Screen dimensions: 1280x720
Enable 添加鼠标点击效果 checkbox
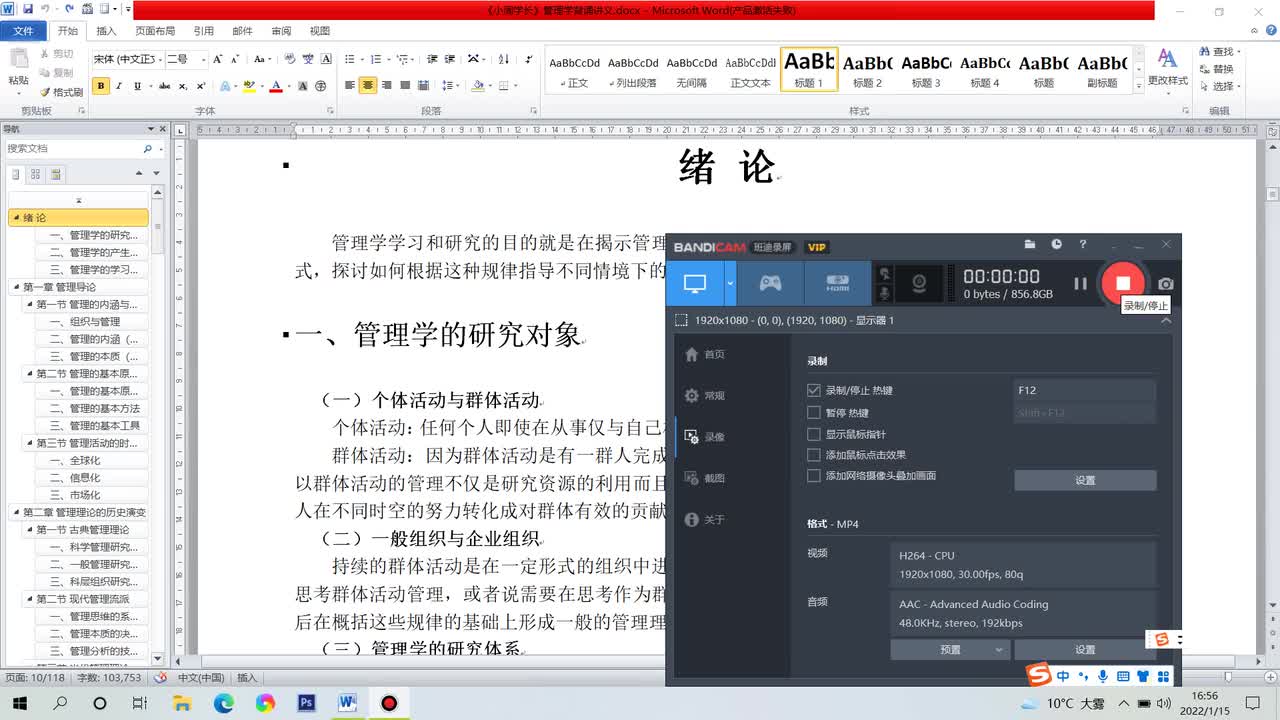[814, 455]
